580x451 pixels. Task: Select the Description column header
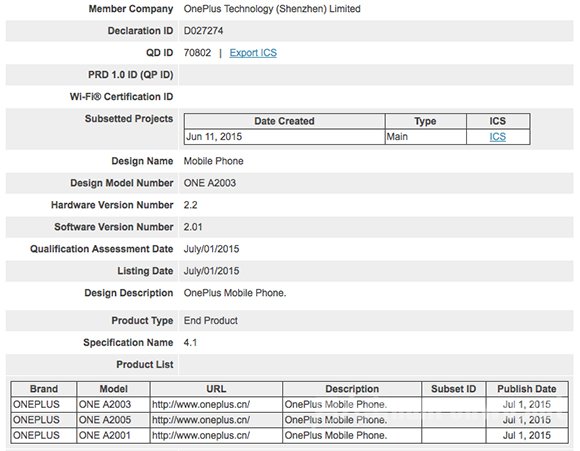[x=352, y=389]
